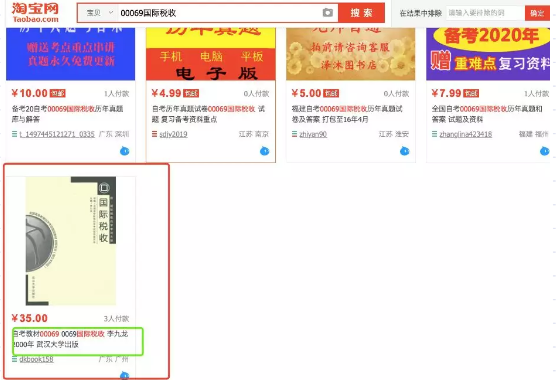The height and width of the screenshot is (380, 558).
Task: Click Wangwang chat icon on ¥4.99 item
Action: point(264,151)
